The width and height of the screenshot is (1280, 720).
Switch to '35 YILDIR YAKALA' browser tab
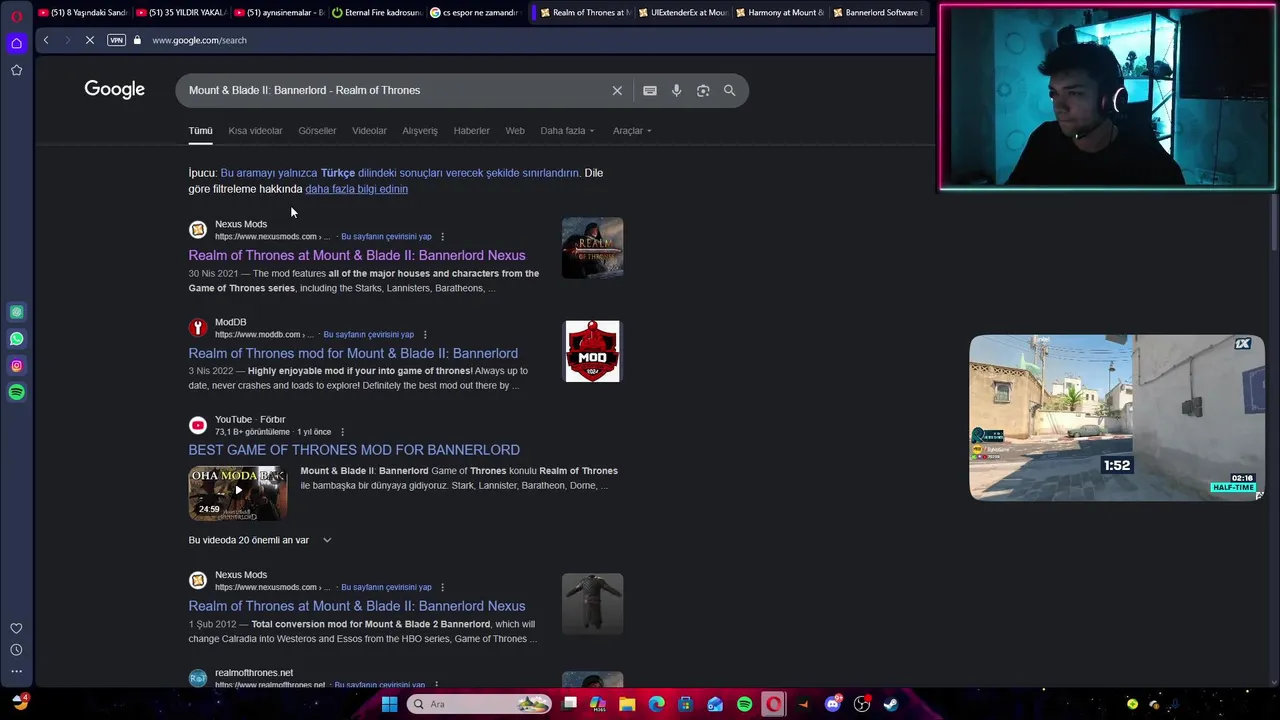click(180, 13)
